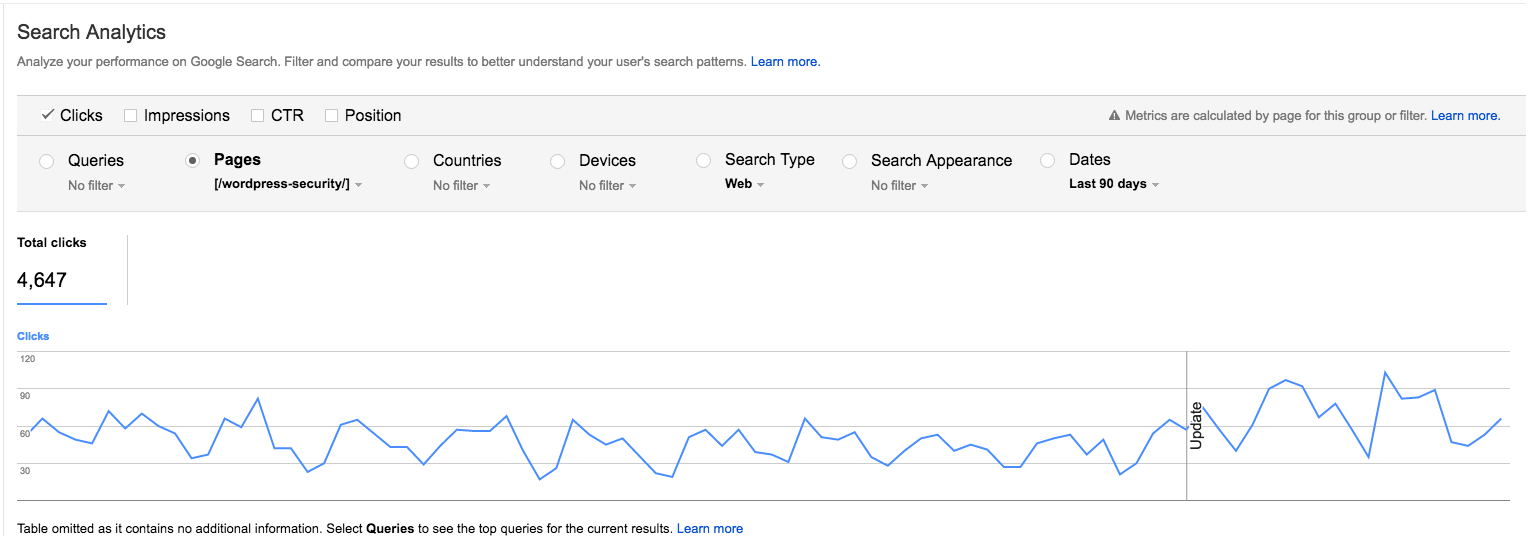
Task: Open the Web search type dropdown
Action: [x=744, y=184]
